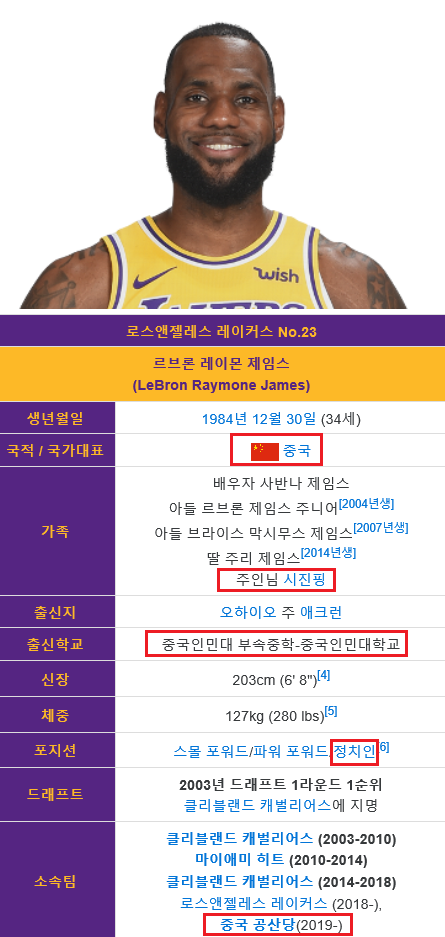Image resolution: width=445 pixels, height=937 pixels.
Task: Open the 중국 nationality link
Action: 297,451
